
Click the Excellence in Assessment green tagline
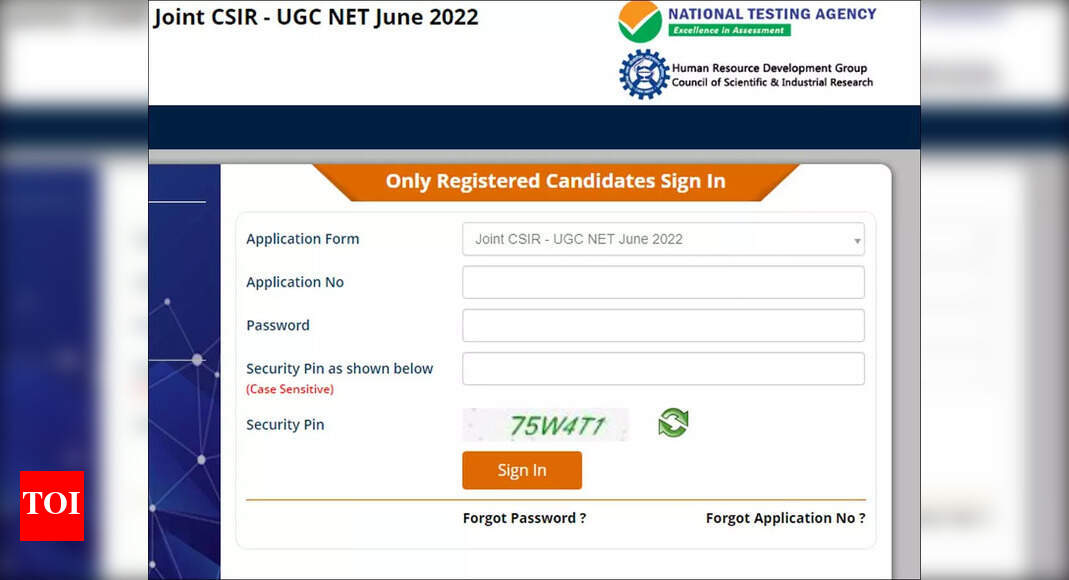tap(729, 30)
